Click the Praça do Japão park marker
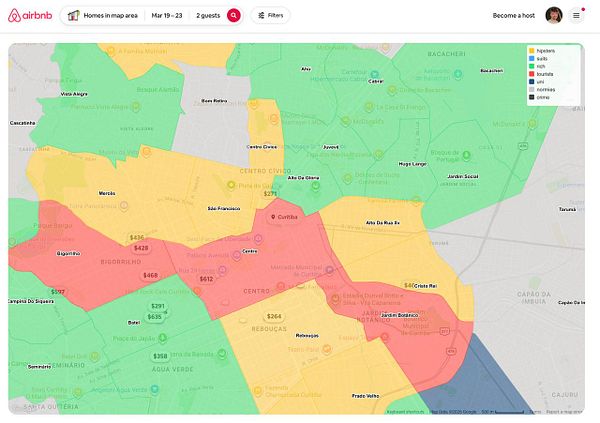 pos(163,338)
